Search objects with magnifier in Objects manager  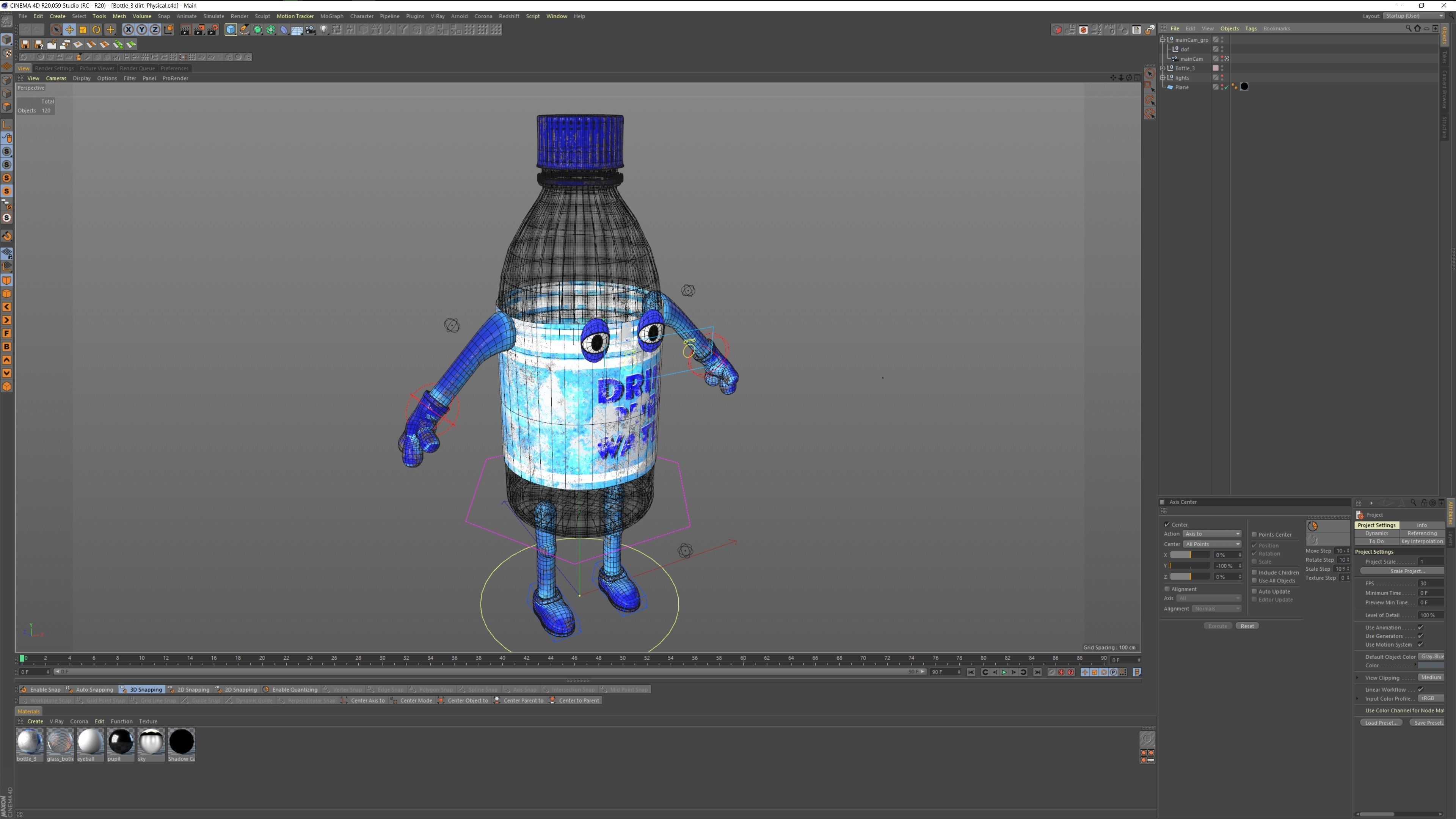click(x=1408, y=28)
